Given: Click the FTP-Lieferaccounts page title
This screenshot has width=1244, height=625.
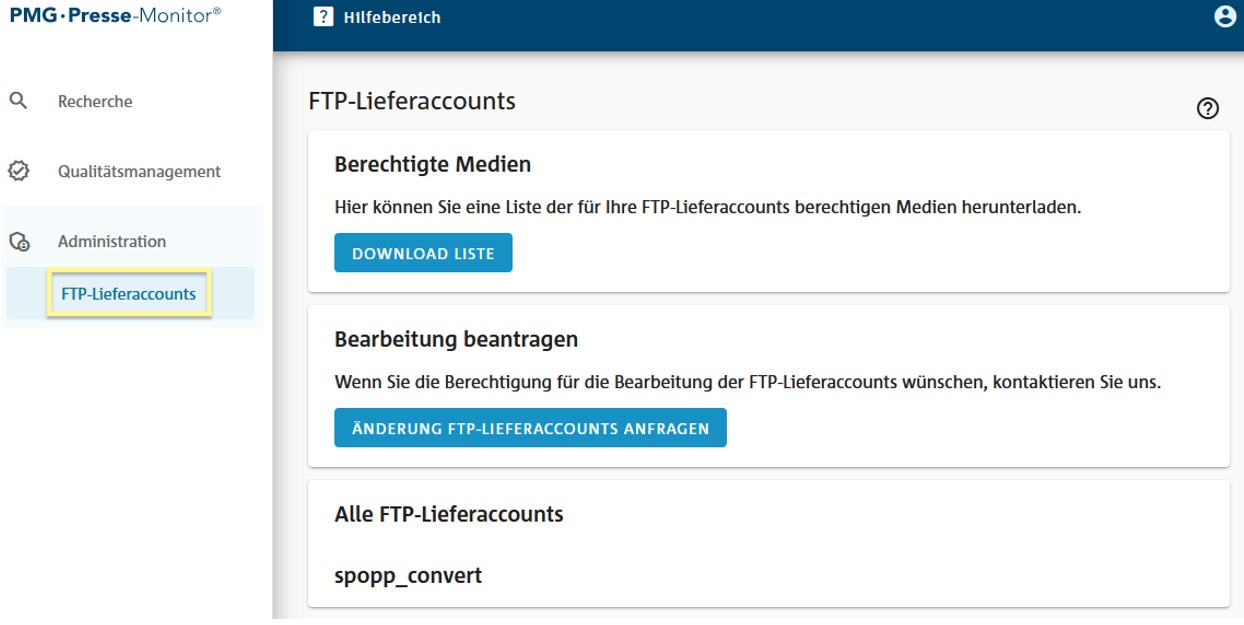Looking at the screenshot, I should (412, 101).
